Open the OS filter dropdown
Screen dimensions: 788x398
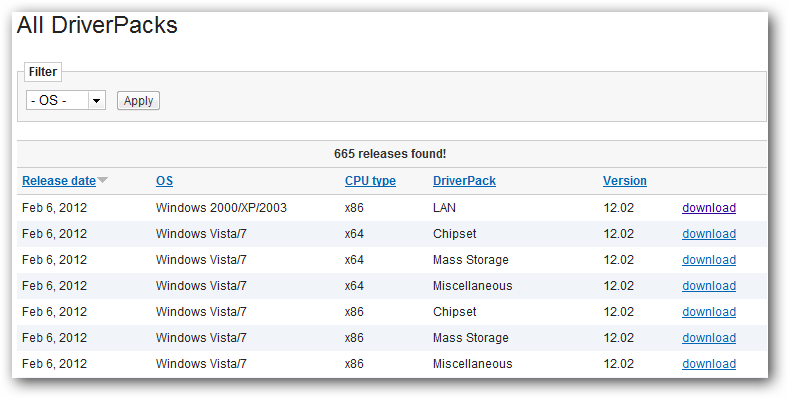coord(66,101)
